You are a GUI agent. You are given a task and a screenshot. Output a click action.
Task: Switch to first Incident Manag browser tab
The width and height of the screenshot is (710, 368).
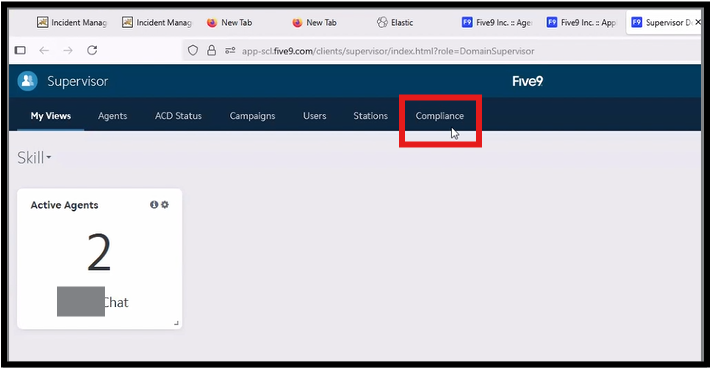[72, 22]
